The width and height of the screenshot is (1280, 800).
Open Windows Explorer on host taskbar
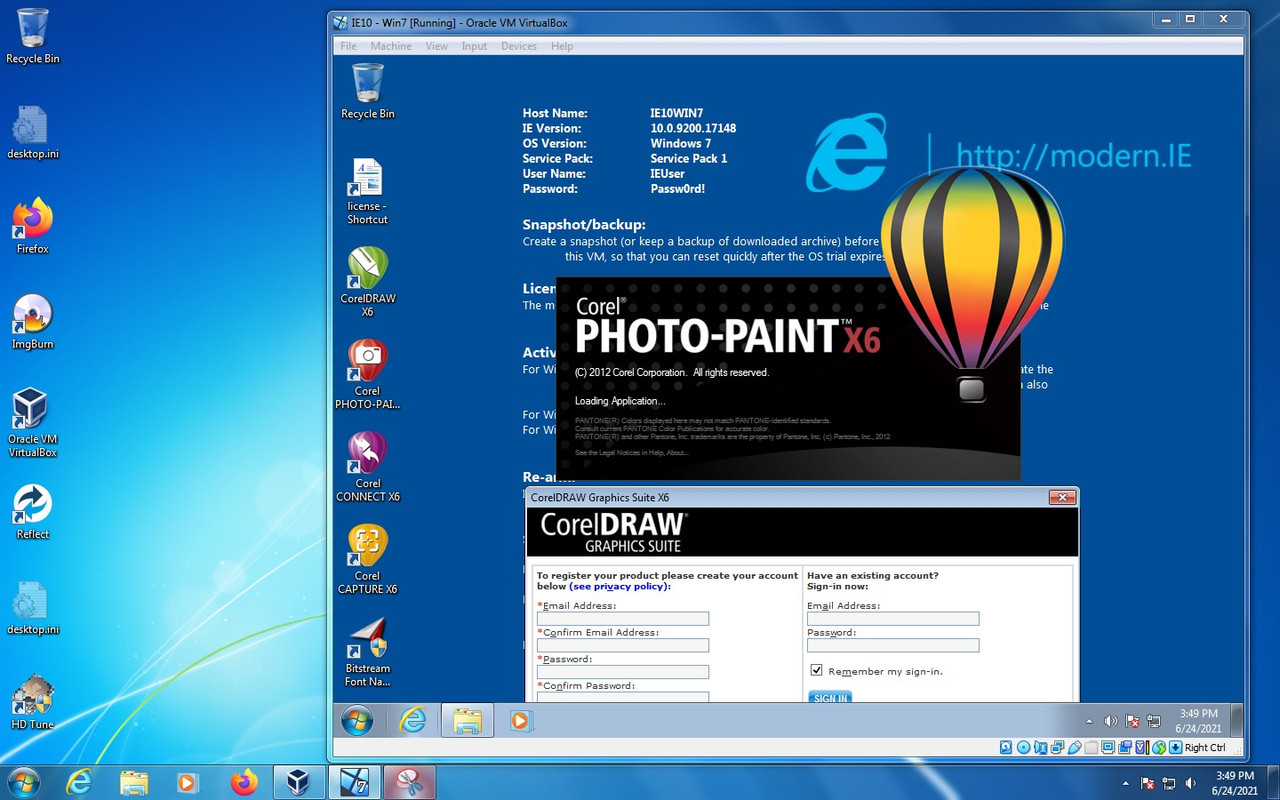tap(134, 782)
